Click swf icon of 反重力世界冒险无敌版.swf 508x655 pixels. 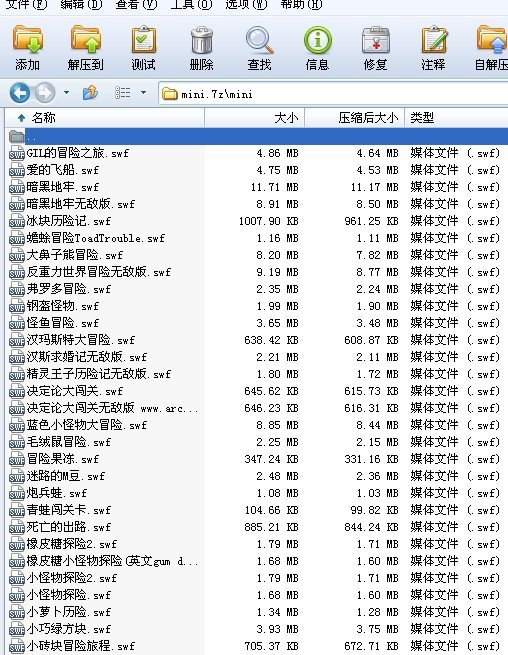coord(17,272)
